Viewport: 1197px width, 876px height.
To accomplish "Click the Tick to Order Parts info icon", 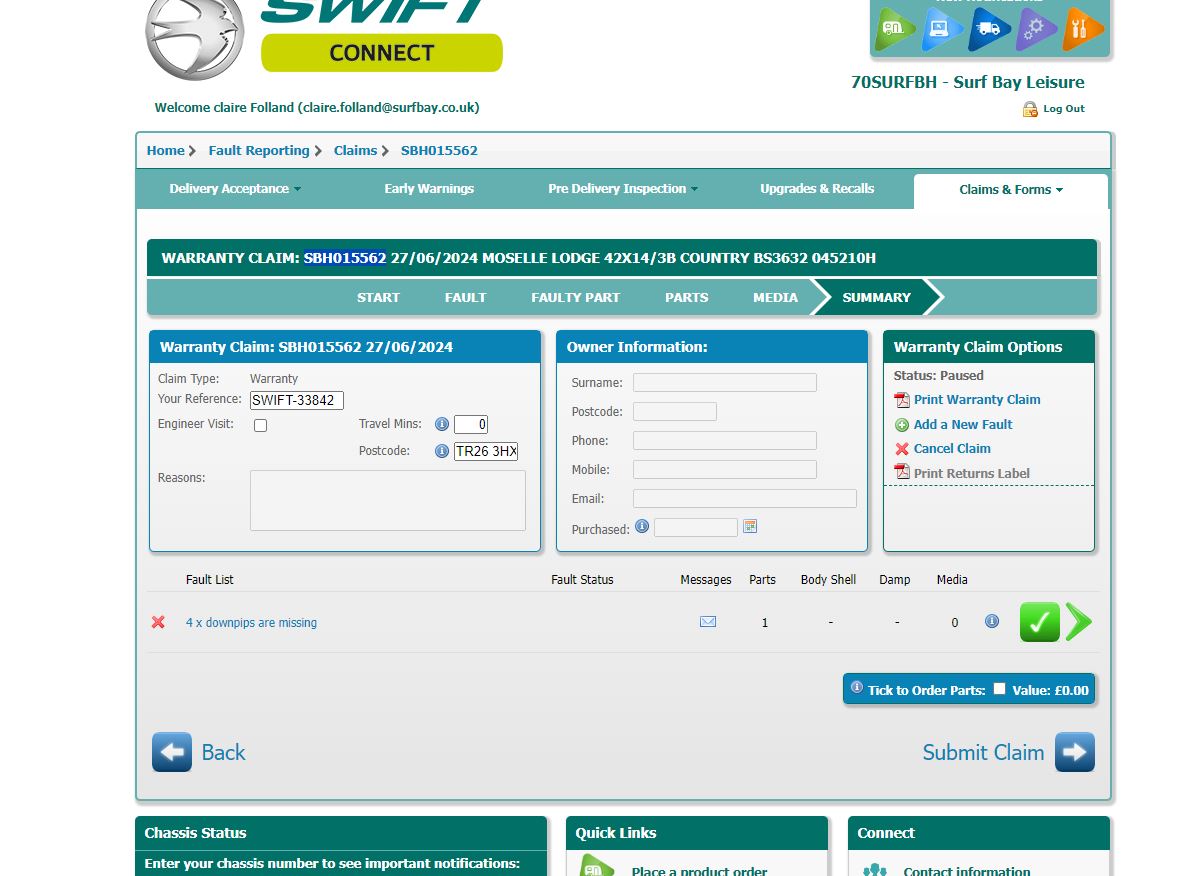I will (x=857, y=688).
